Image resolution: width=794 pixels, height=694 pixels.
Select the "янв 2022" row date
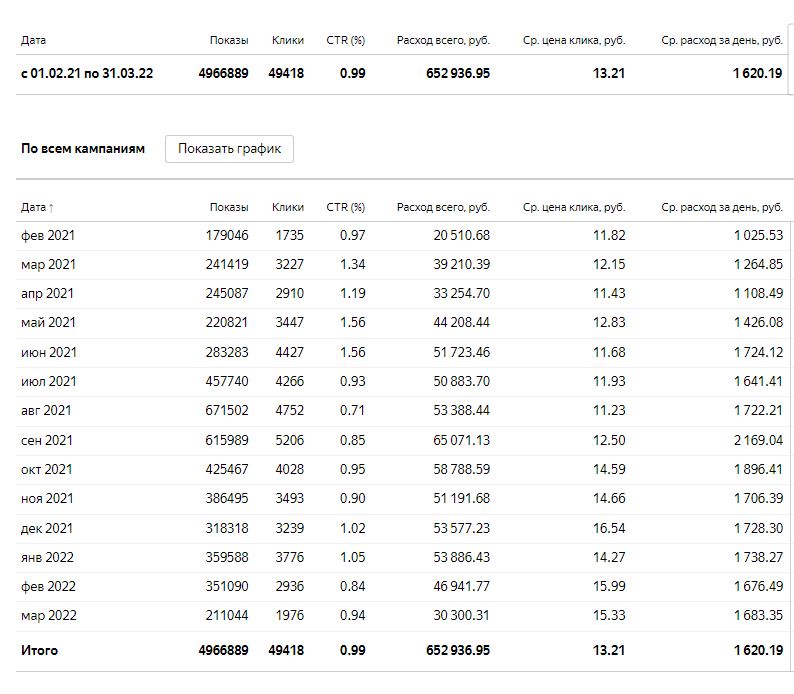tap(48, 557)
